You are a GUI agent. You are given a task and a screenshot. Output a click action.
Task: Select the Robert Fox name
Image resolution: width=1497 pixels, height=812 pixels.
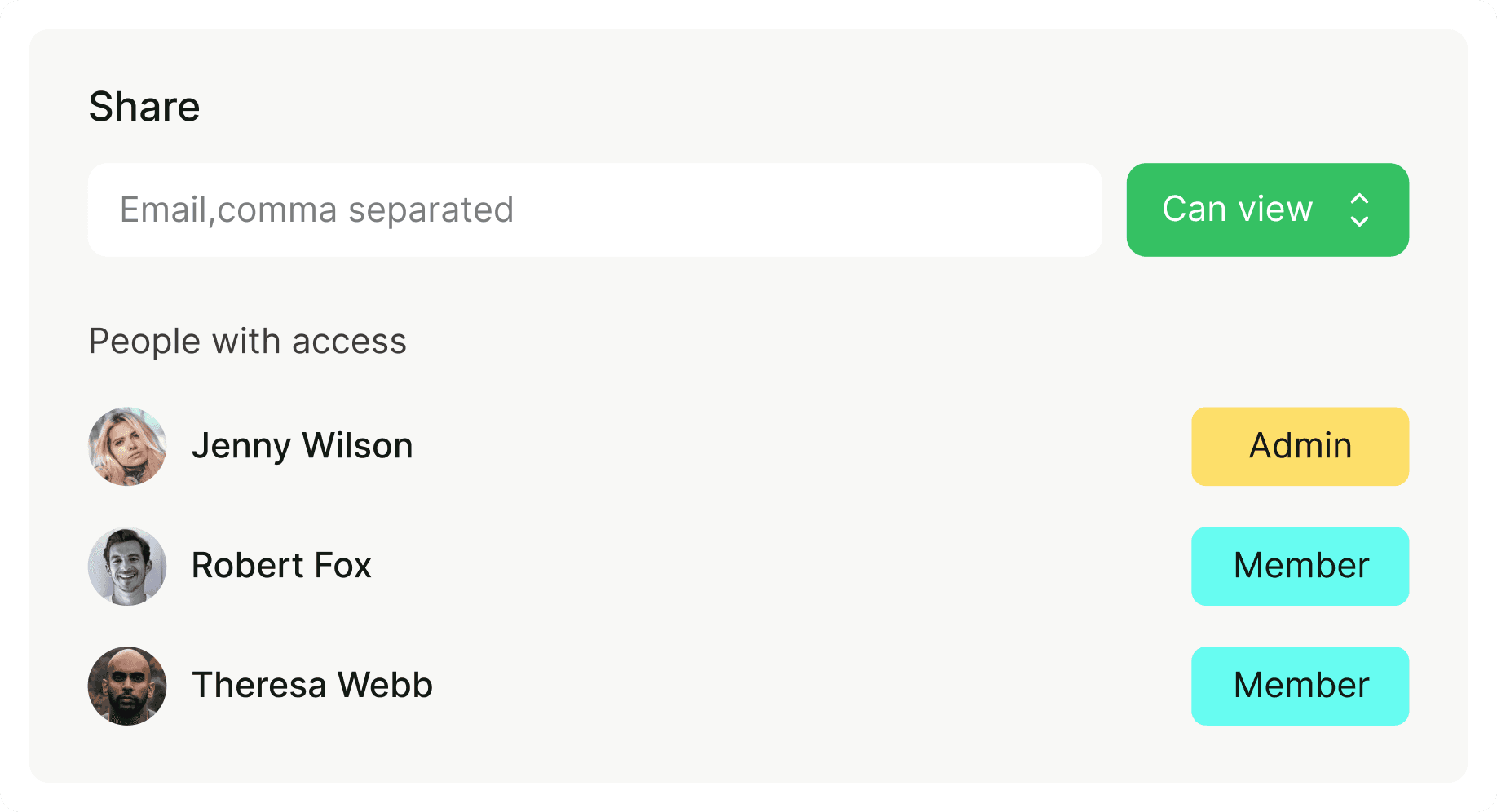pos(281,566)
